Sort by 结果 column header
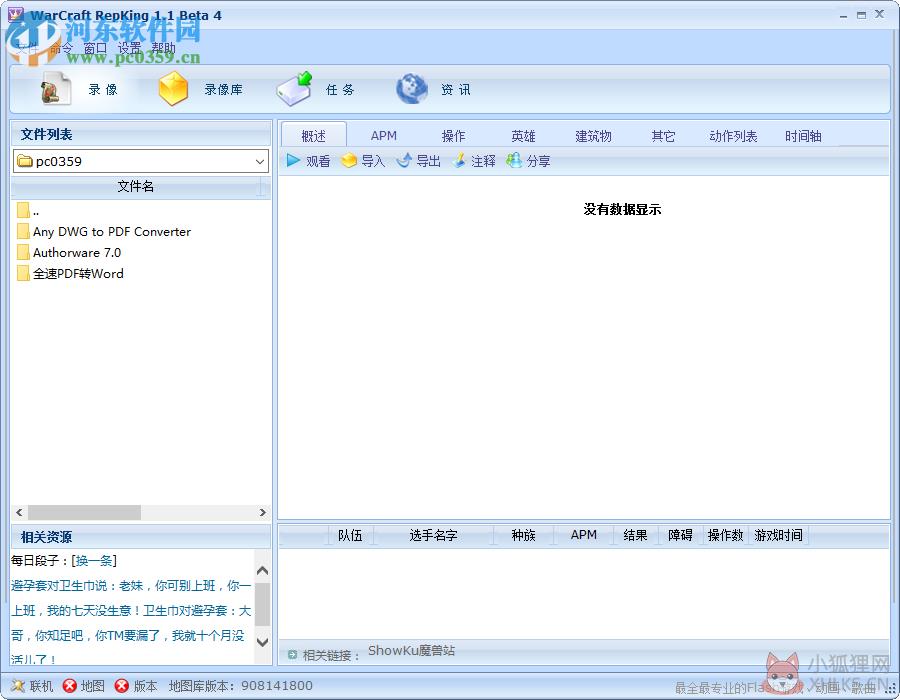This screenshot has width=900, height=700. coord(635,535)
